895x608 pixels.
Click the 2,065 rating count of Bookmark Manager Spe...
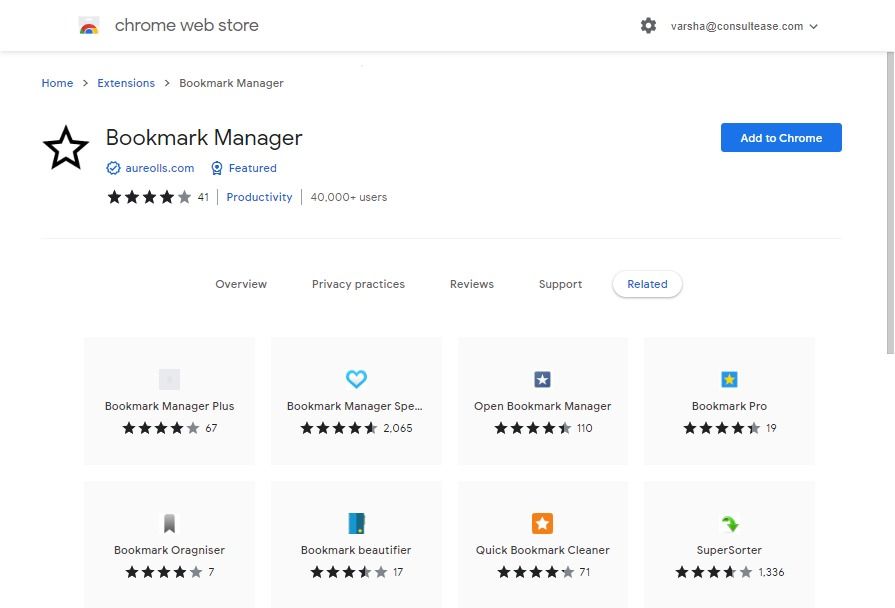tap(398, 428)
